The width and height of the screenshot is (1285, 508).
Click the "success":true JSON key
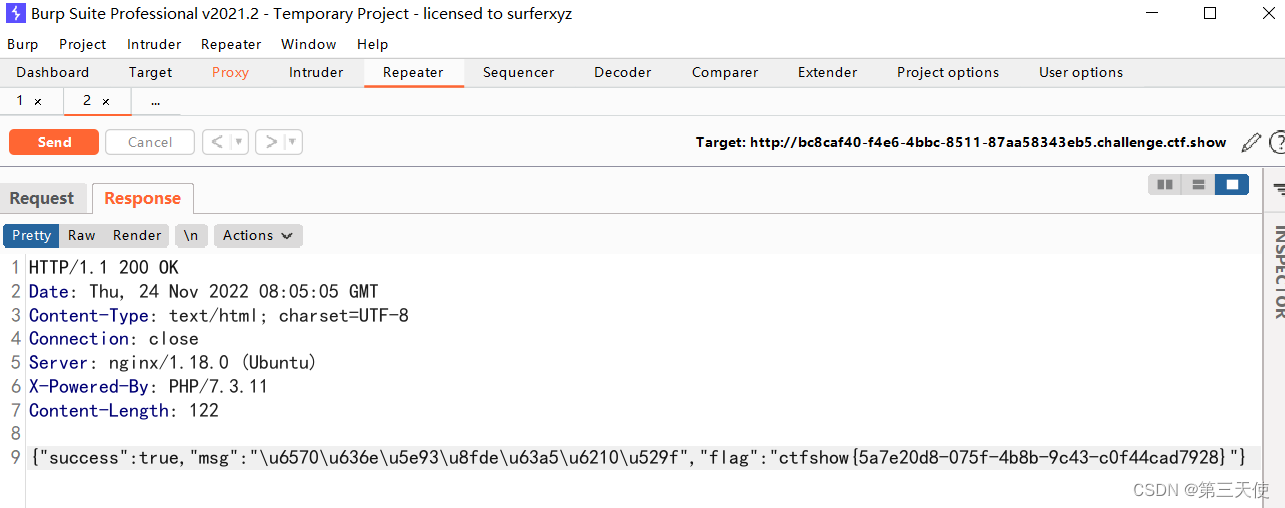(x=98, y=457)
